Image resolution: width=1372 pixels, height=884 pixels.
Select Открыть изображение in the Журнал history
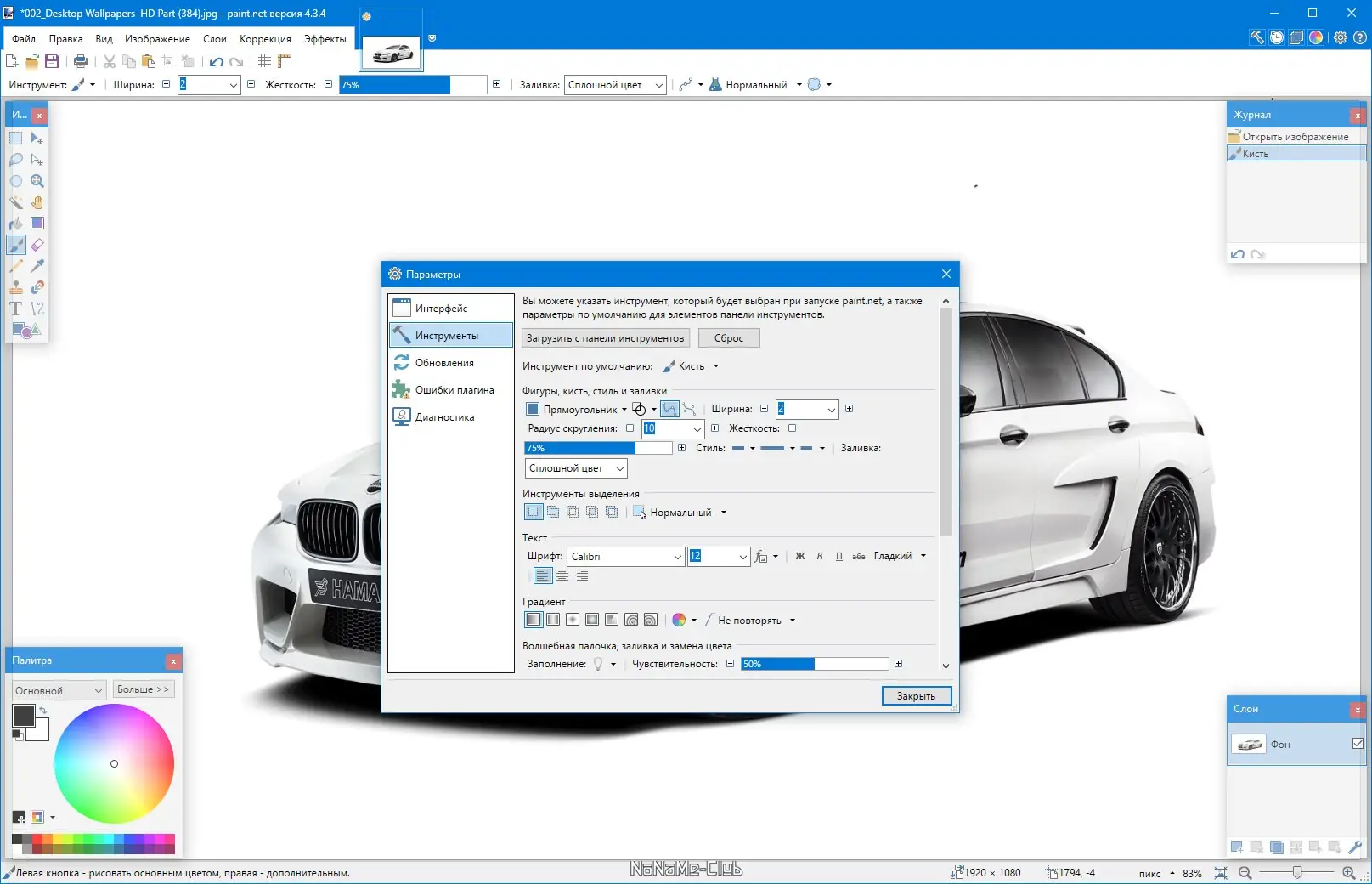pyautogui.click(x=1296, y=137)
